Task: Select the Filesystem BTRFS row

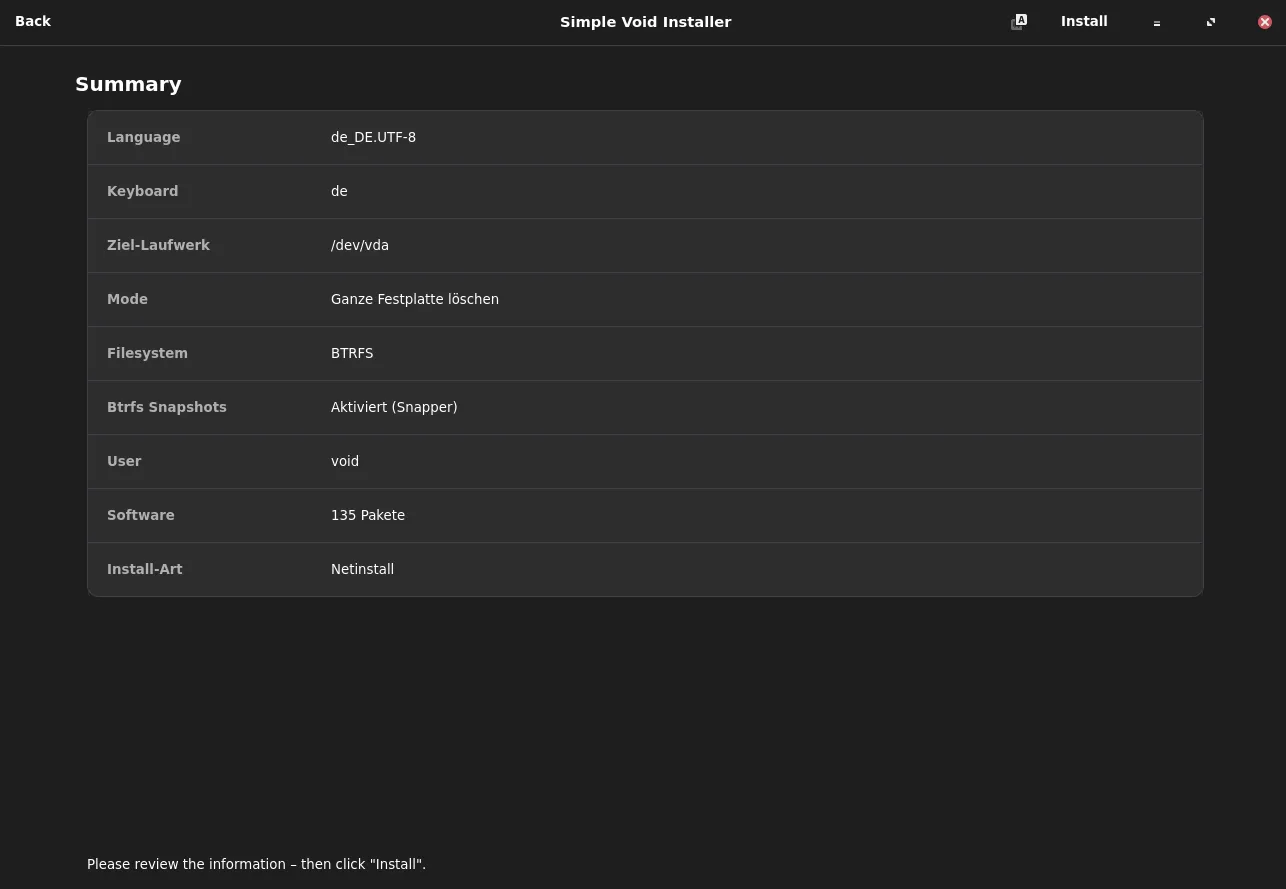Action: 645,353
